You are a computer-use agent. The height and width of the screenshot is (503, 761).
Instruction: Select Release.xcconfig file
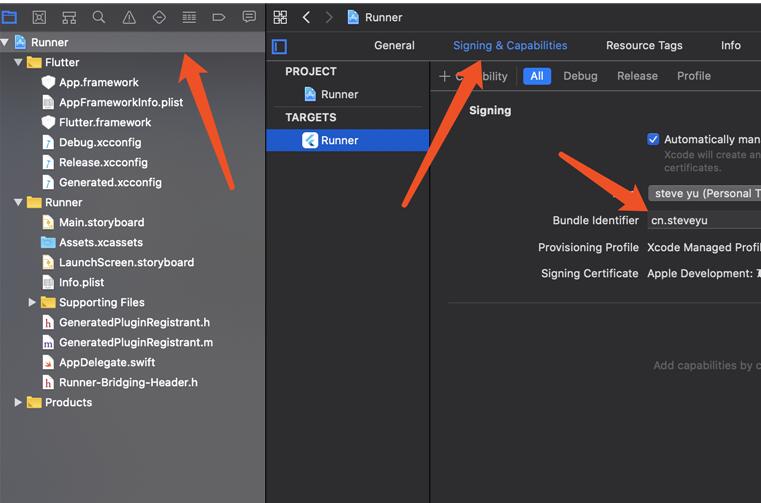(103, 162)
